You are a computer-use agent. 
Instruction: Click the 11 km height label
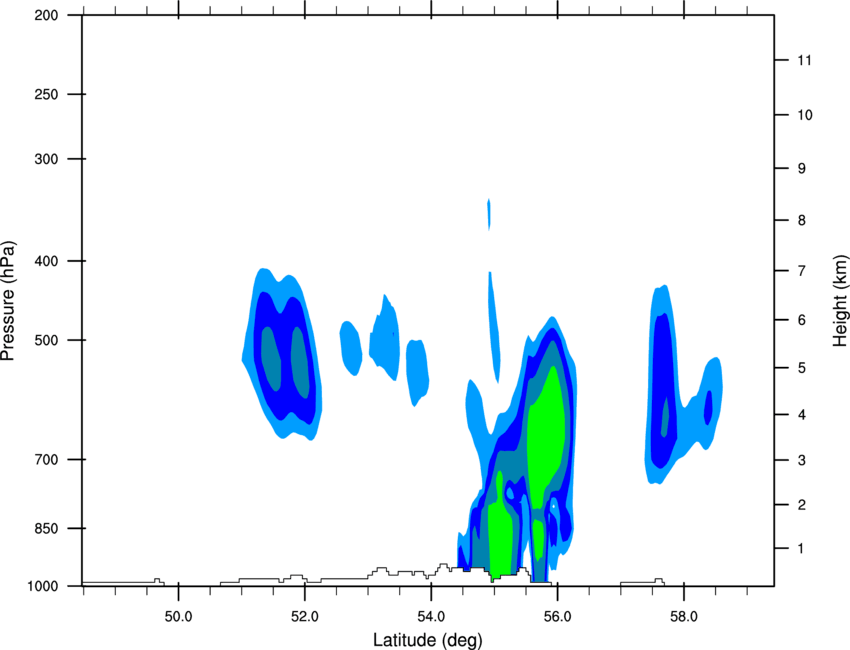point(805,60)
